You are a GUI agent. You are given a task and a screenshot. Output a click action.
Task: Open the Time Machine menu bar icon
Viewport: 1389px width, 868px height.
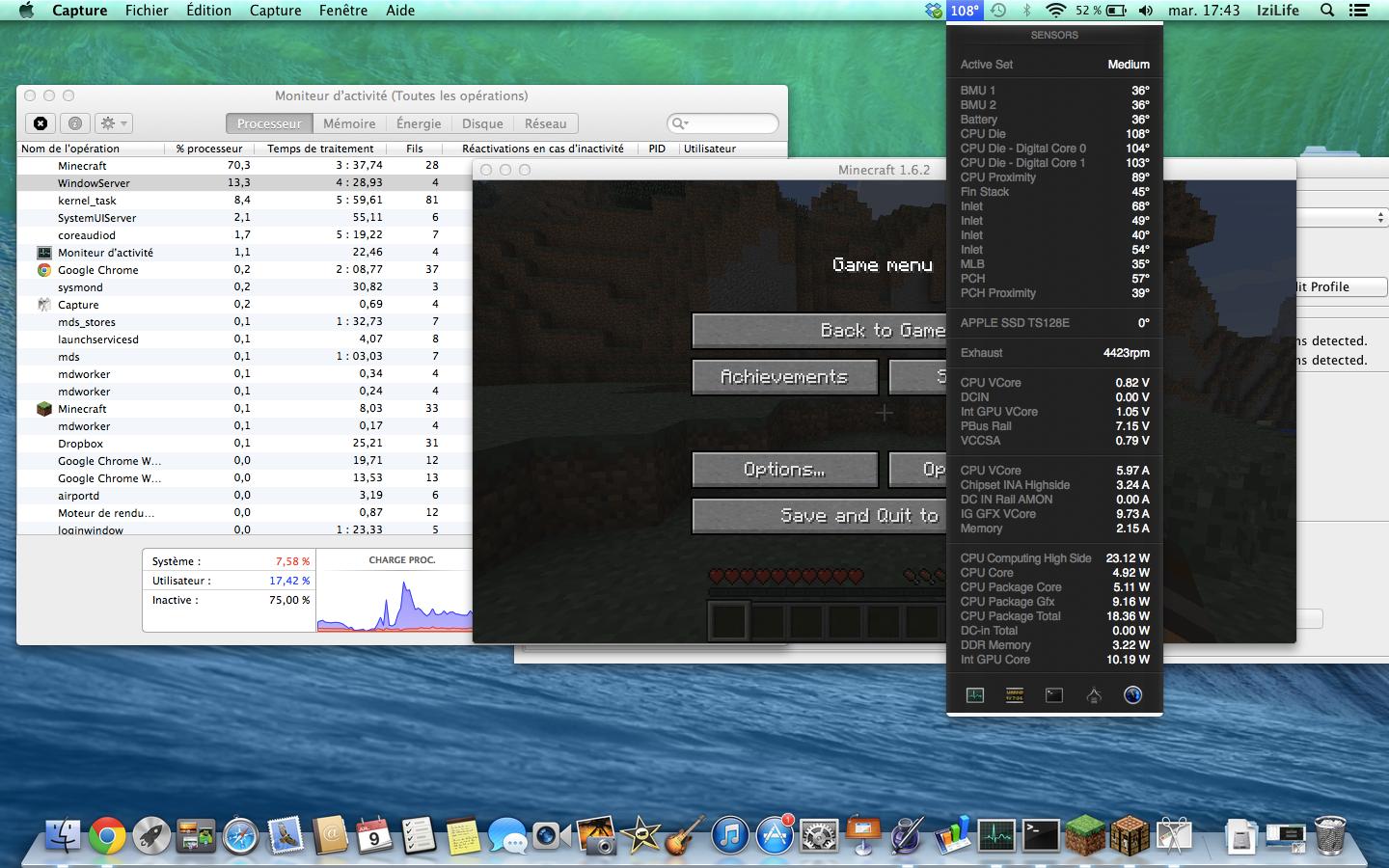[998, 11]
